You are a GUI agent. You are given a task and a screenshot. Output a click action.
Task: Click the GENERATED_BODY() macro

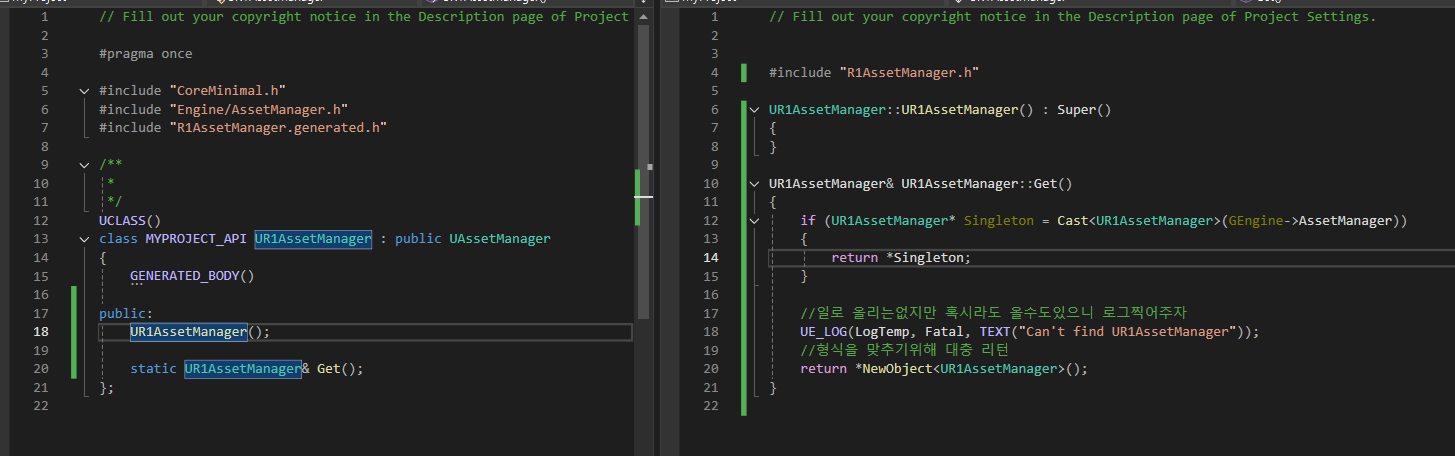pyautogui.click(x=192, y=276)
